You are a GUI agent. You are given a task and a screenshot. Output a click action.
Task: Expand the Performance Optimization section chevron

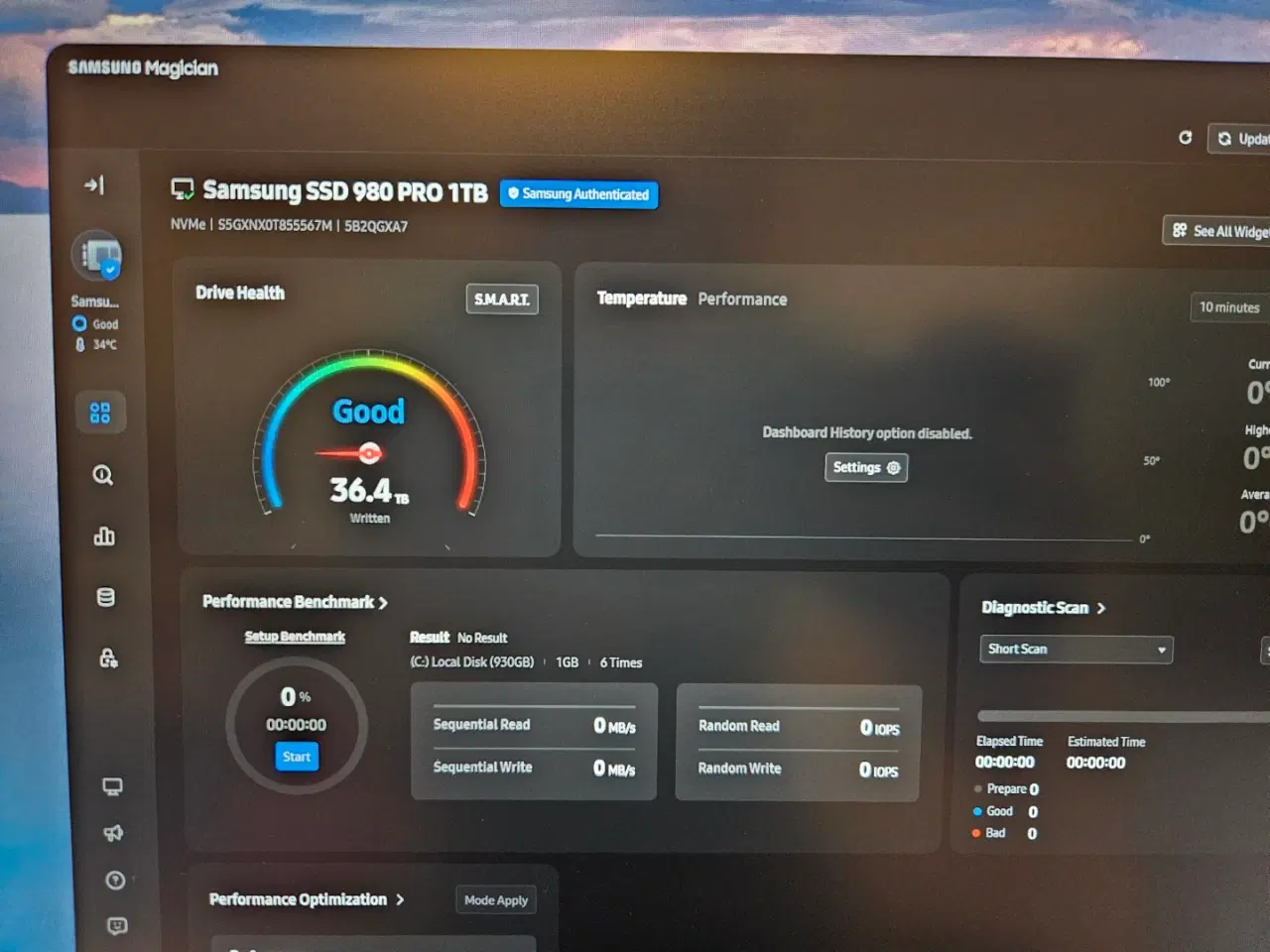[400, 899]
